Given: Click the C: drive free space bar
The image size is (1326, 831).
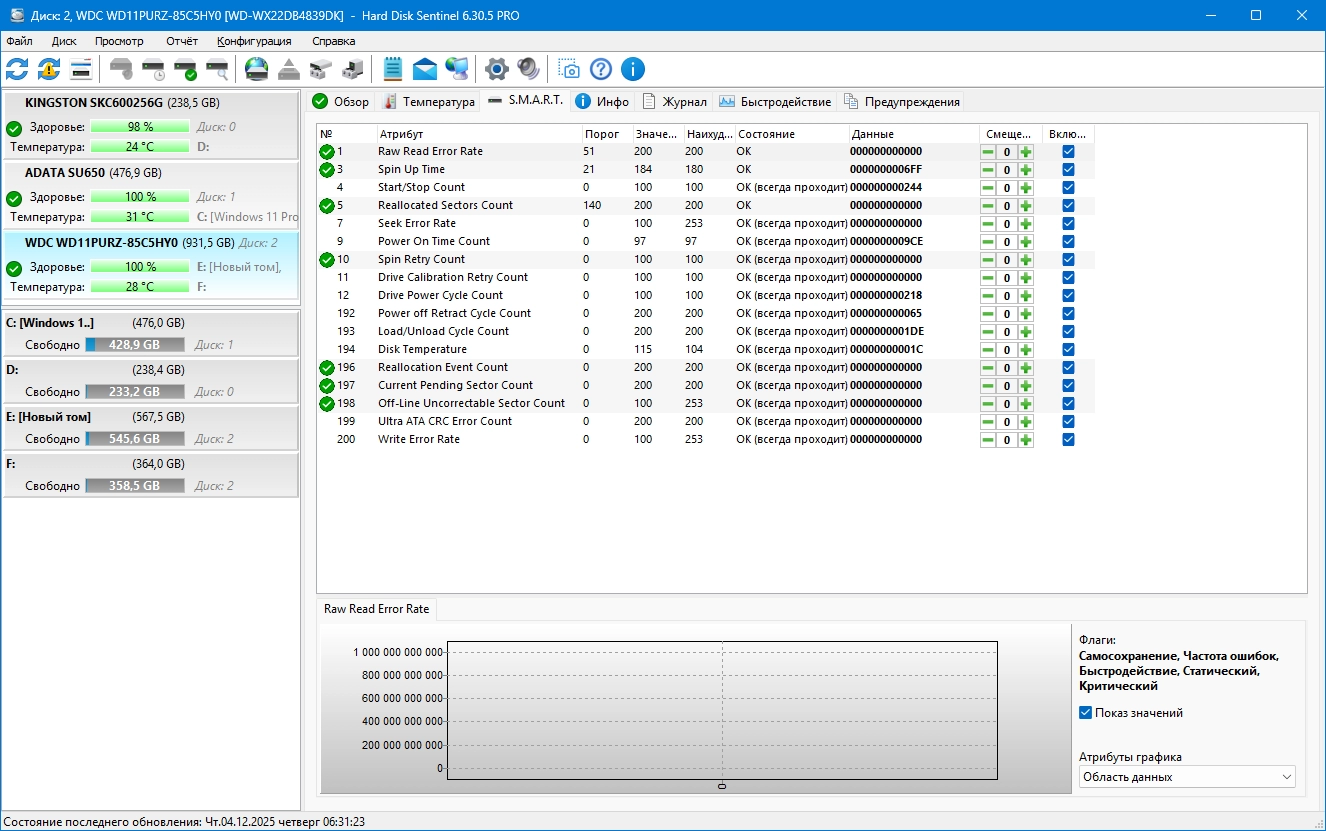Looking at the screenshot, I should (135, 345).
